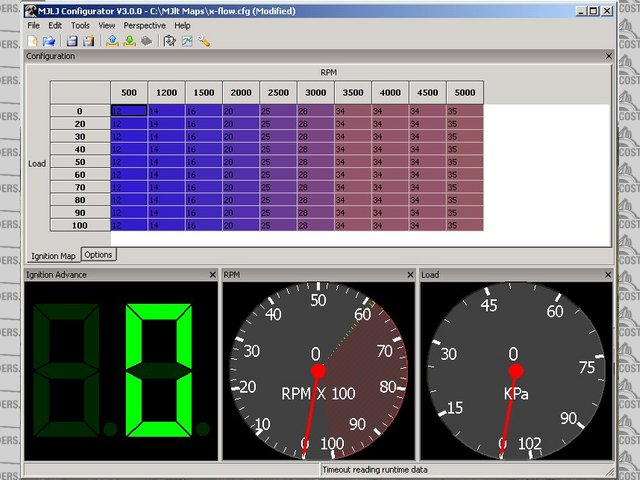The height and width of the screenshot is (480, 640).
Task: Click the green ignition advance digital display
Action: (x=121, y=371)
